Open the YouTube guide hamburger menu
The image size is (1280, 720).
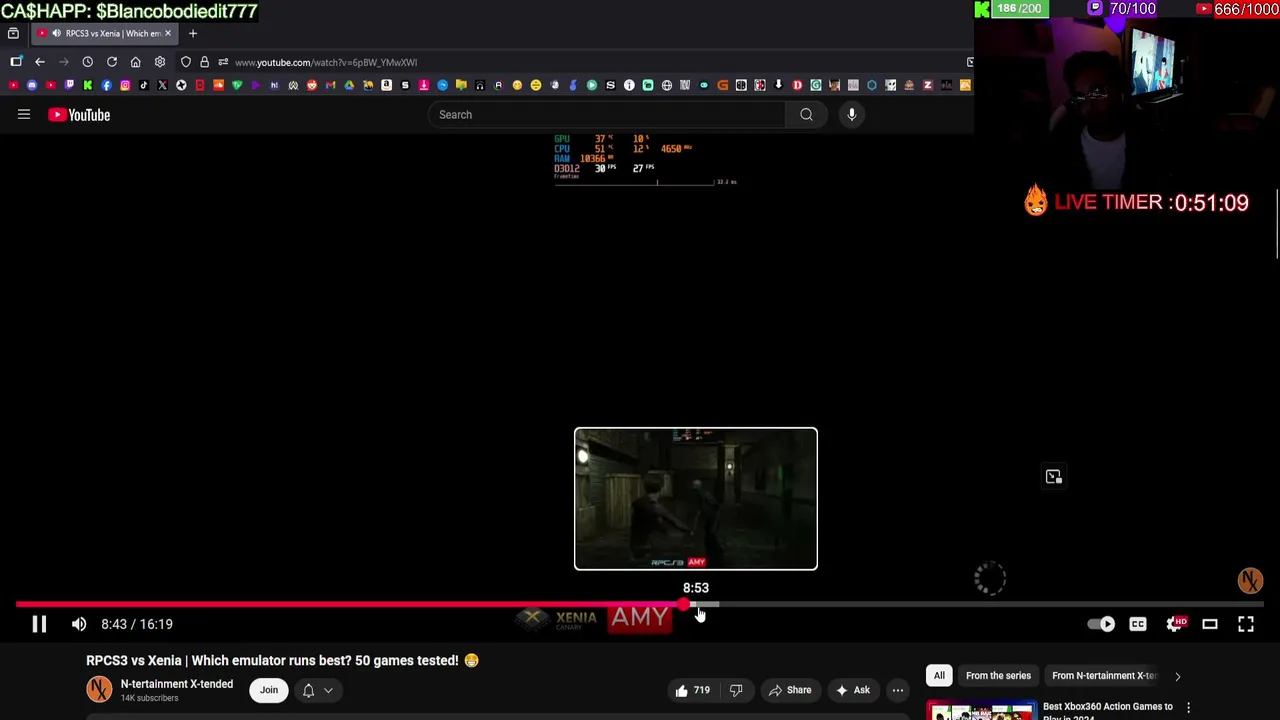tap(24, 115)
